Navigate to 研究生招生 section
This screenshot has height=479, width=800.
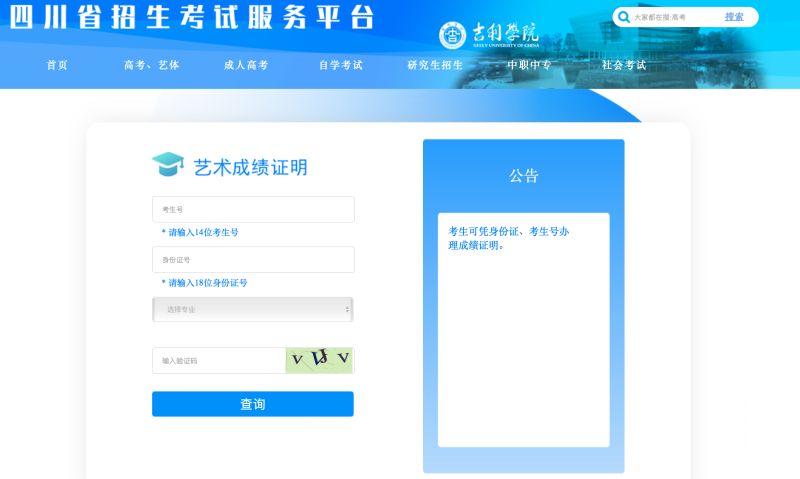(435, 65)
